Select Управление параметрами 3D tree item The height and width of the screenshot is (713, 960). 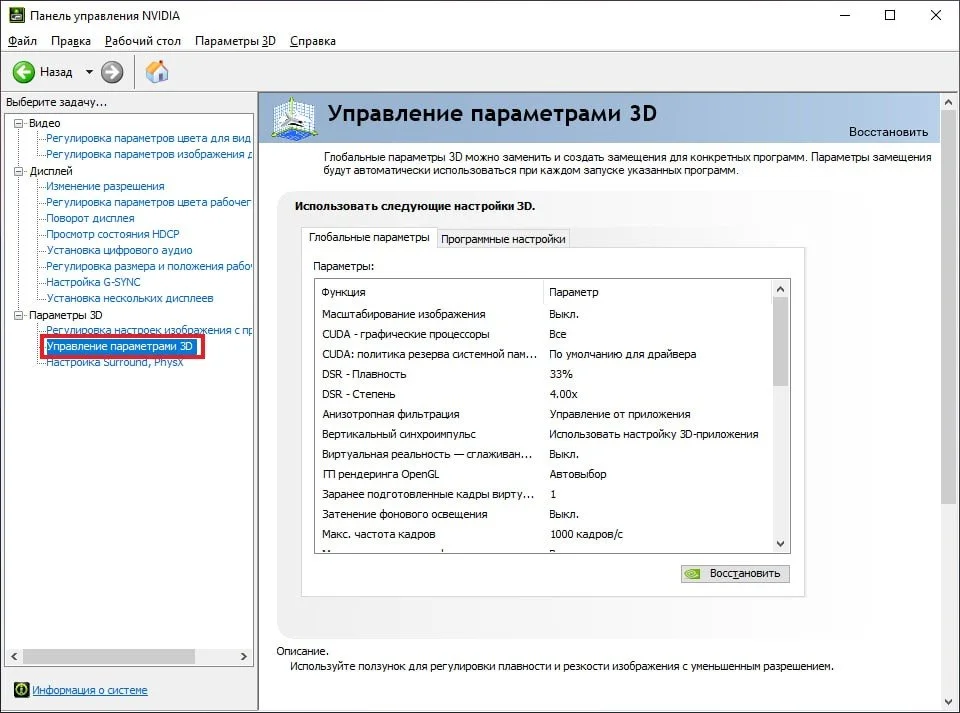(x=120, y=346)
